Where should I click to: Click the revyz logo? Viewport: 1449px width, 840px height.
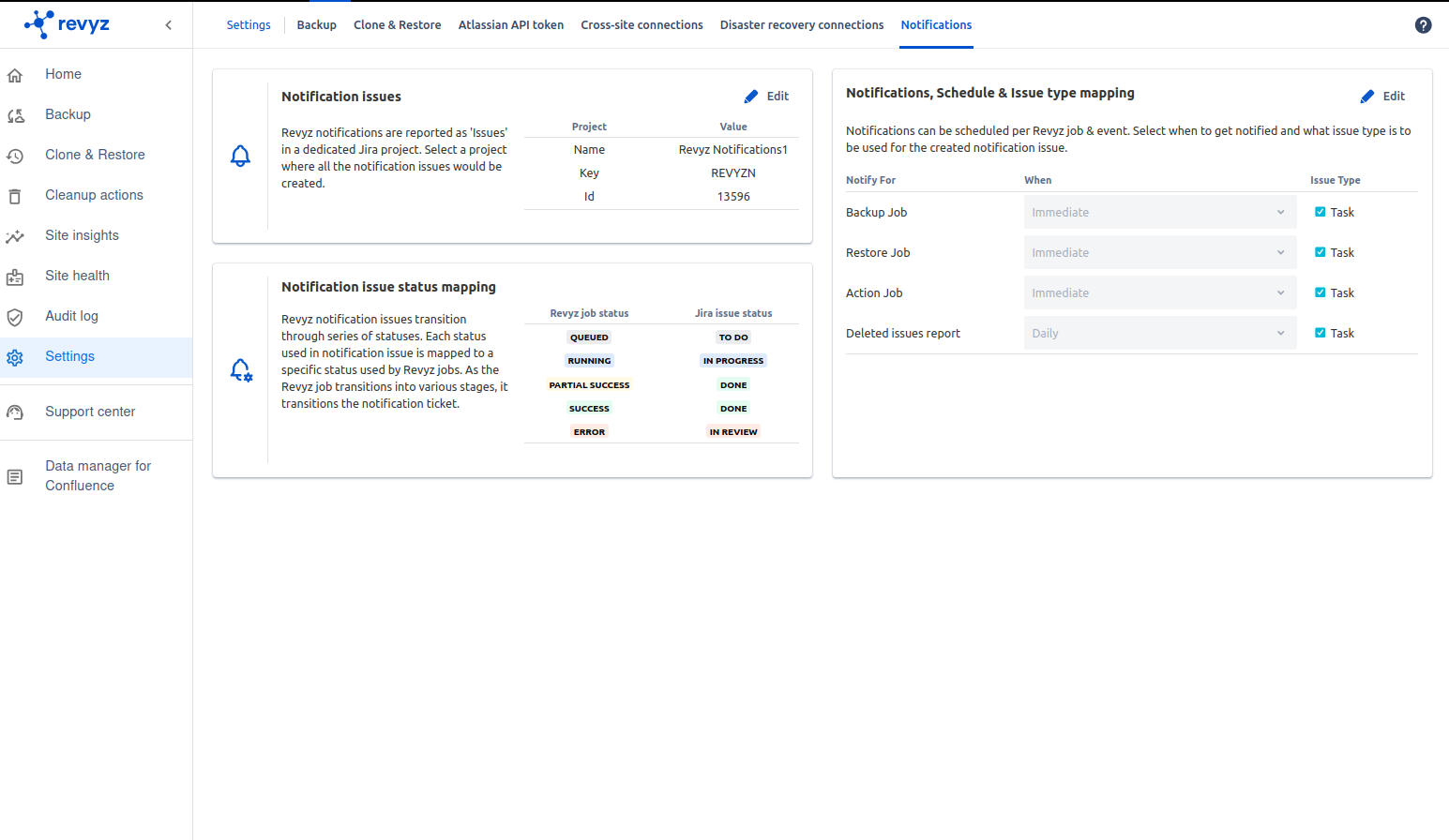68,24
